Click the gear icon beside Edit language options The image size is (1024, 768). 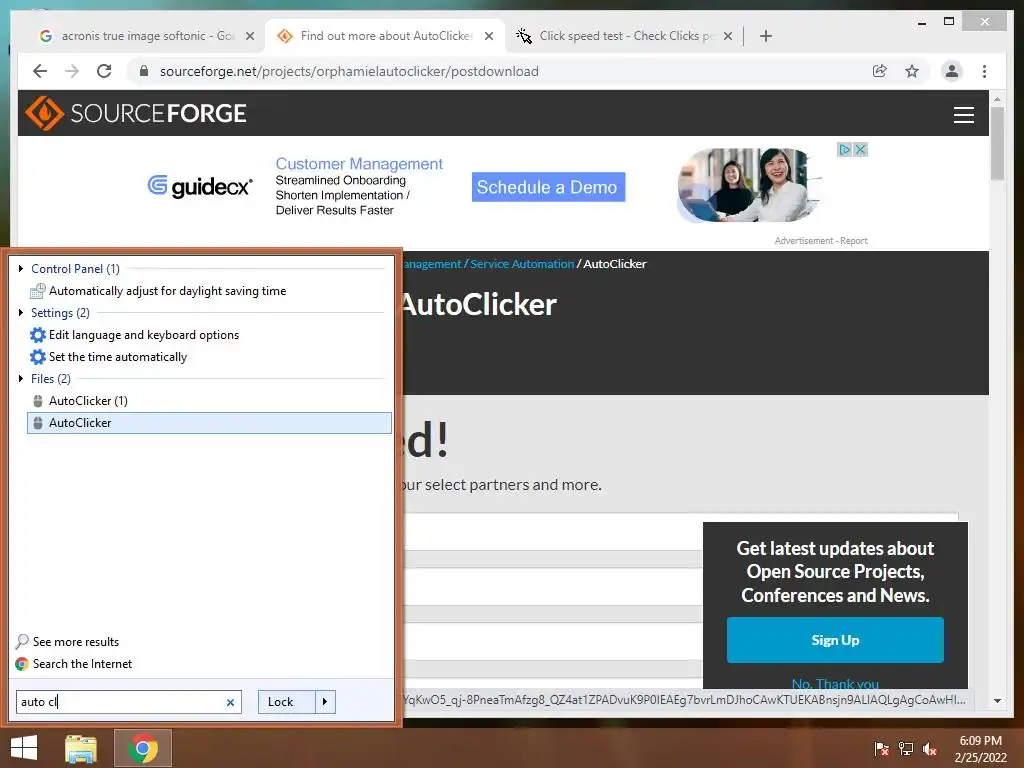38,335
